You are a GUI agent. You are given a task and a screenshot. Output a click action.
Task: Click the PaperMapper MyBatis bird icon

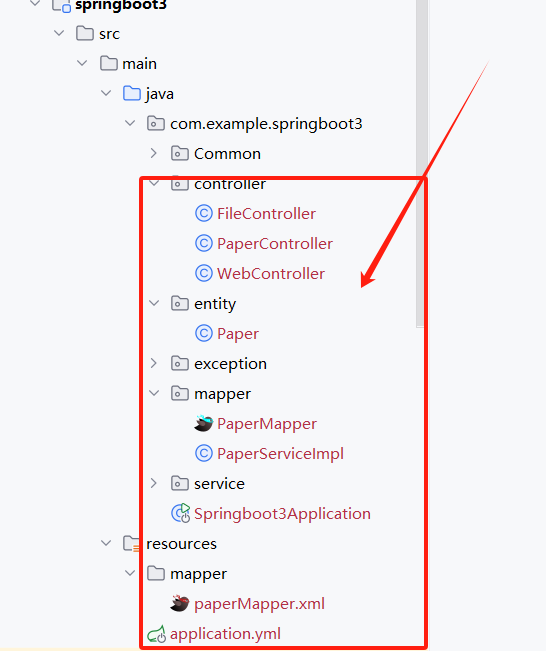203,423
